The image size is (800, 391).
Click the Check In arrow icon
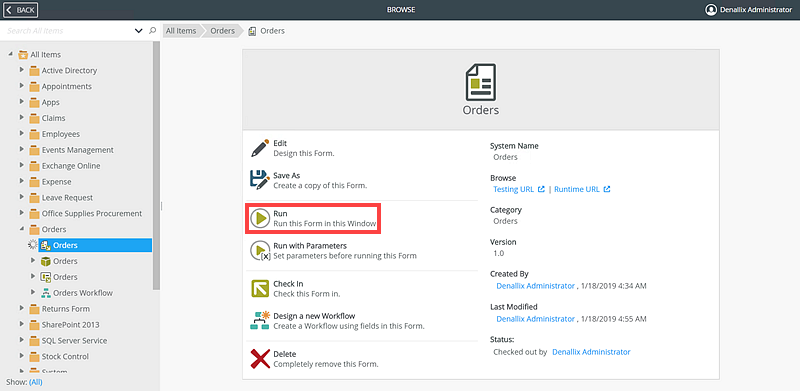[x=260, y=288]
